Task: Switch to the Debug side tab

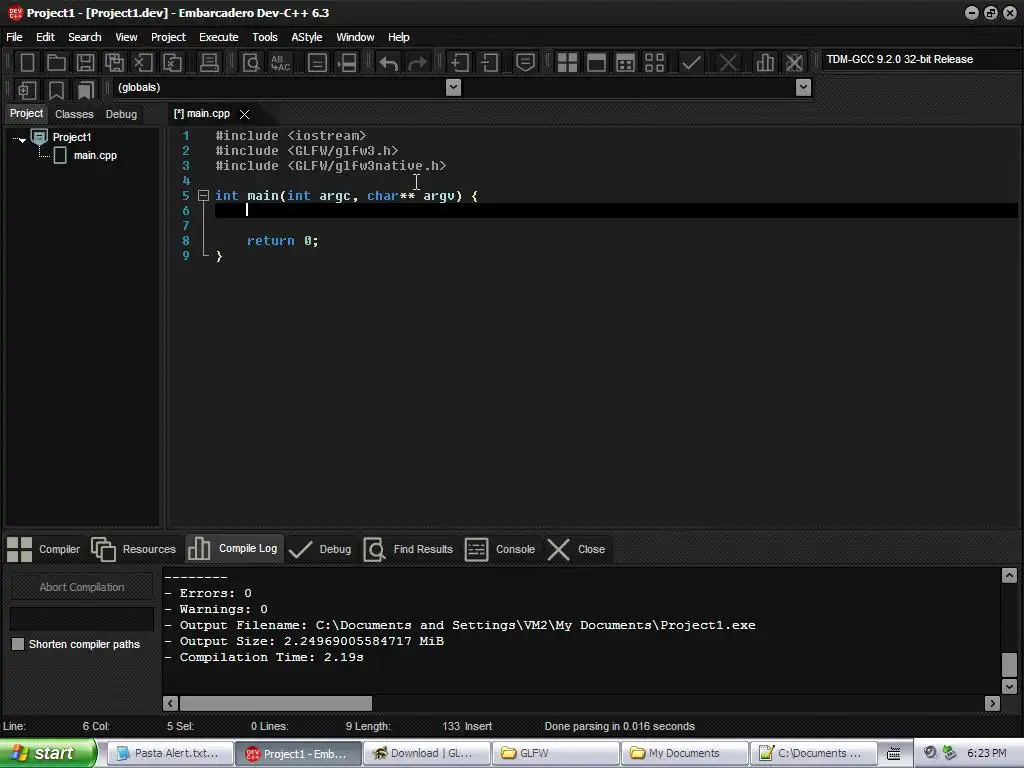Action: pyautogui.click(x=121, y=114)
